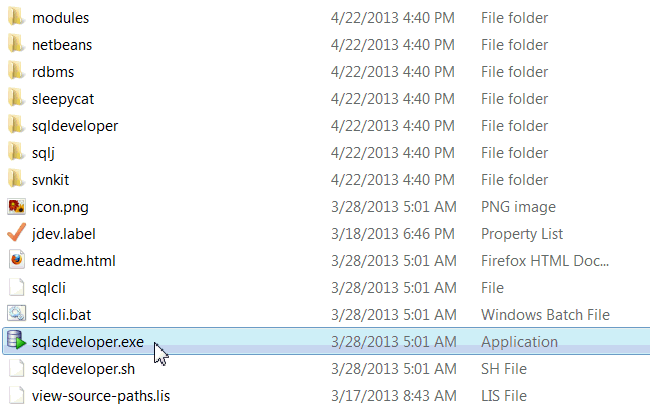Select the sleepycat folder name

pos(63,98)
